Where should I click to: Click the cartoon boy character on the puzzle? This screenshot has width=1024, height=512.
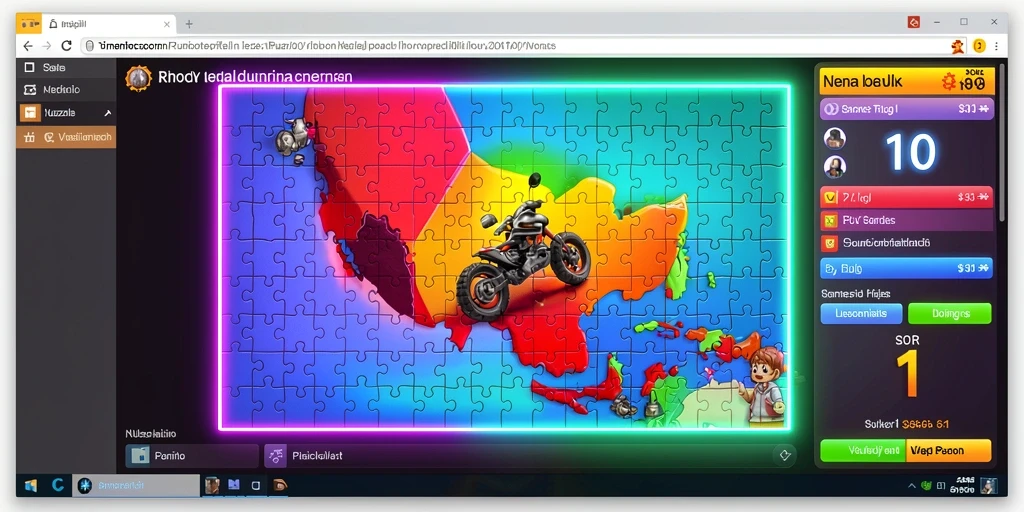point(765,387)
